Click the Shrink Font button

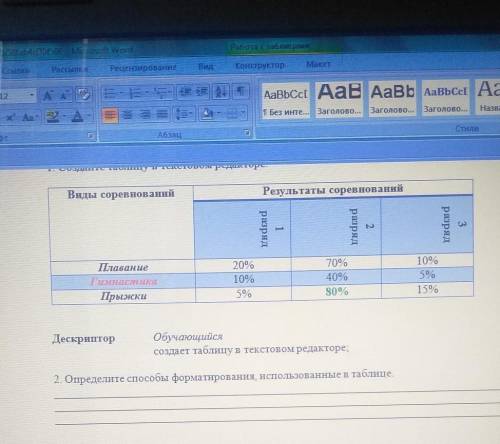pyautogui.click(x=65, y=95)
